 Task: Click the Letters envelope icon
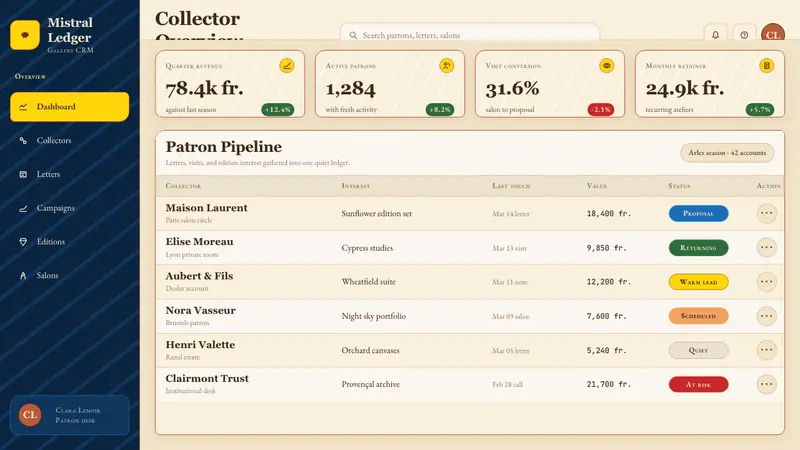coord(23,174)
